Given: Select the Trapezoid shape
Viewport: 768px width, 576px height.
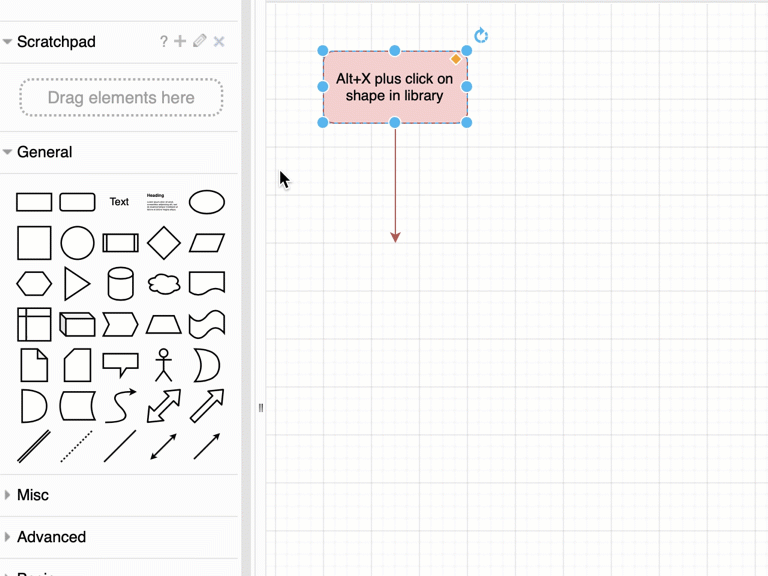Looking at the screenshot, I should (164, 324).
